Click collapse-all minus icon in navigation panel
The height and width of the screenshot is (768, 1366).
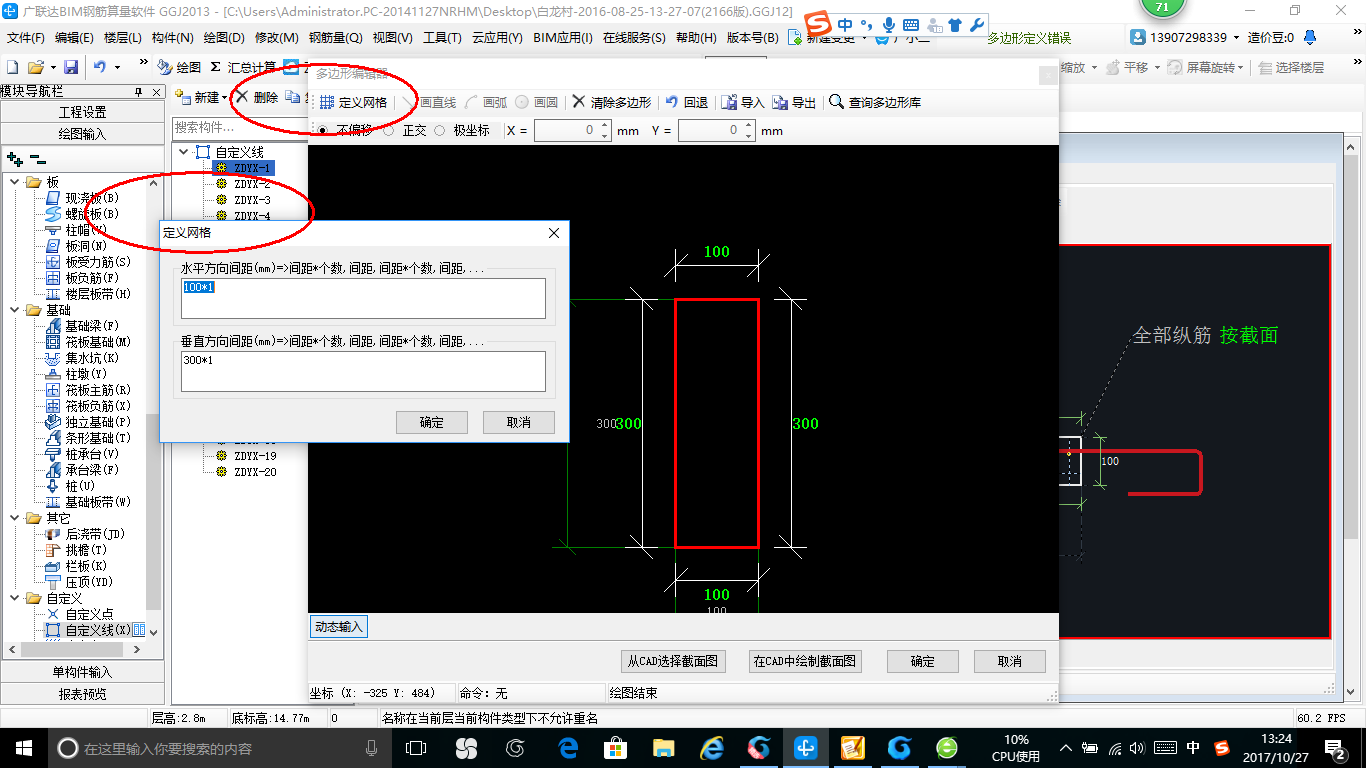tap(38, 158)
